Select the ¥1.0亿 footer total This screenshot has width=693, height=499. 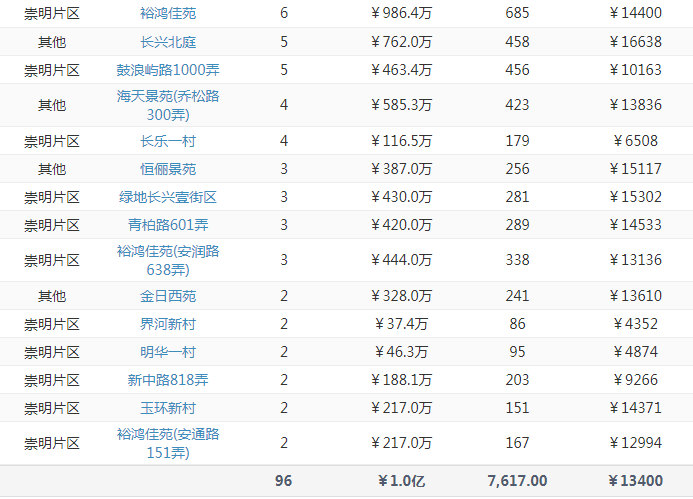401,481
